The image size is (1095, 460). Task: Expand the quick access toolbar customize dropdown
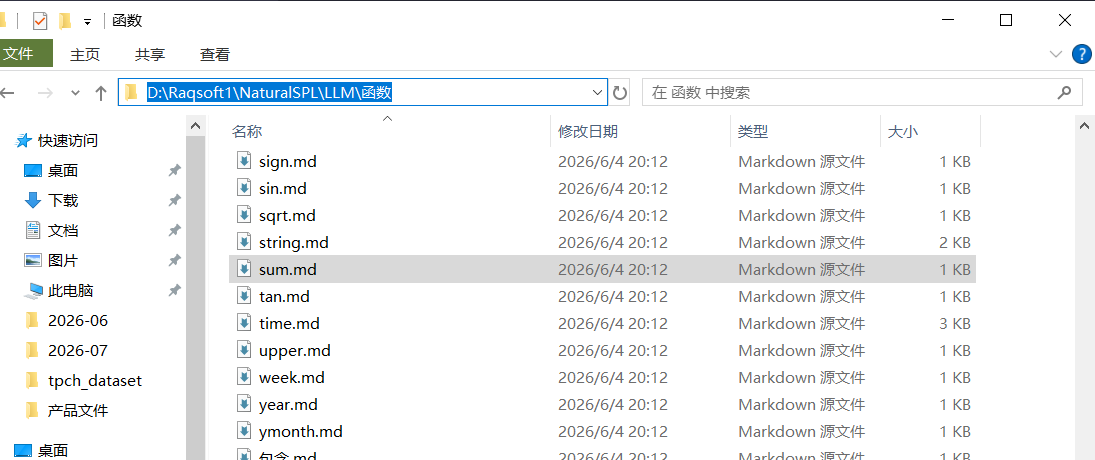pos(87,22)
